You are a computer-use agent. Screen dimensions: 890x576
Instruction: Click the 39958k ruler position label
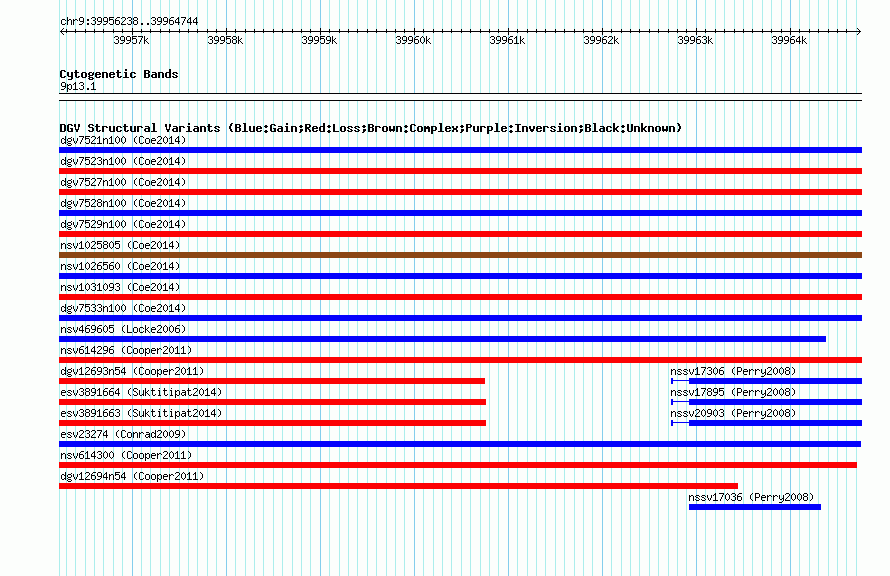[225, 40]
